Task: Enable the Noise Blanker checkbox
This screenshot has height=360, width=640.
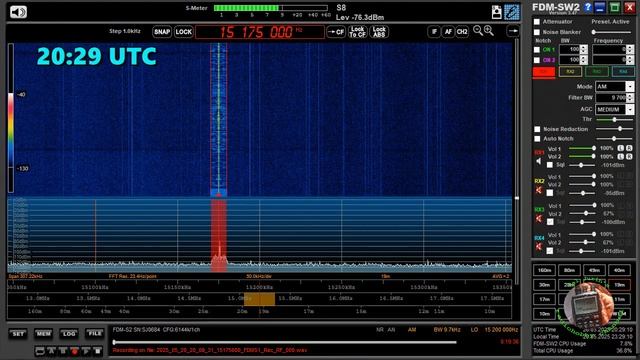Action: point(537,32)
